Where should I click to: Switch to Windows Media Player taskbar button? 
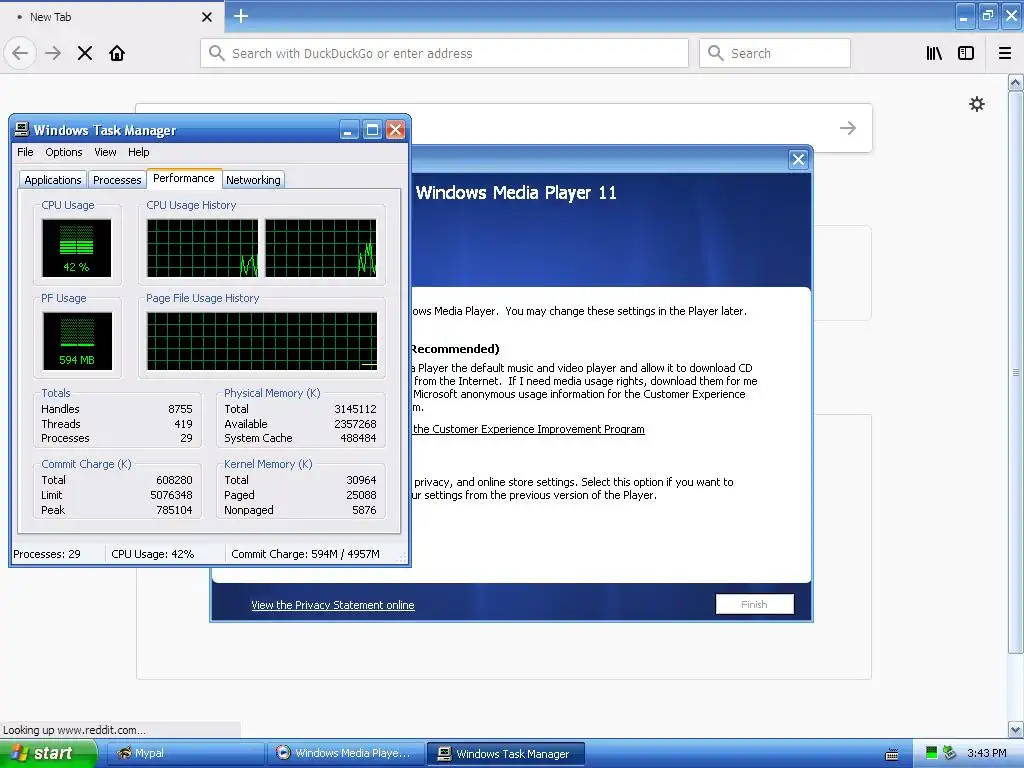point(345,753)
